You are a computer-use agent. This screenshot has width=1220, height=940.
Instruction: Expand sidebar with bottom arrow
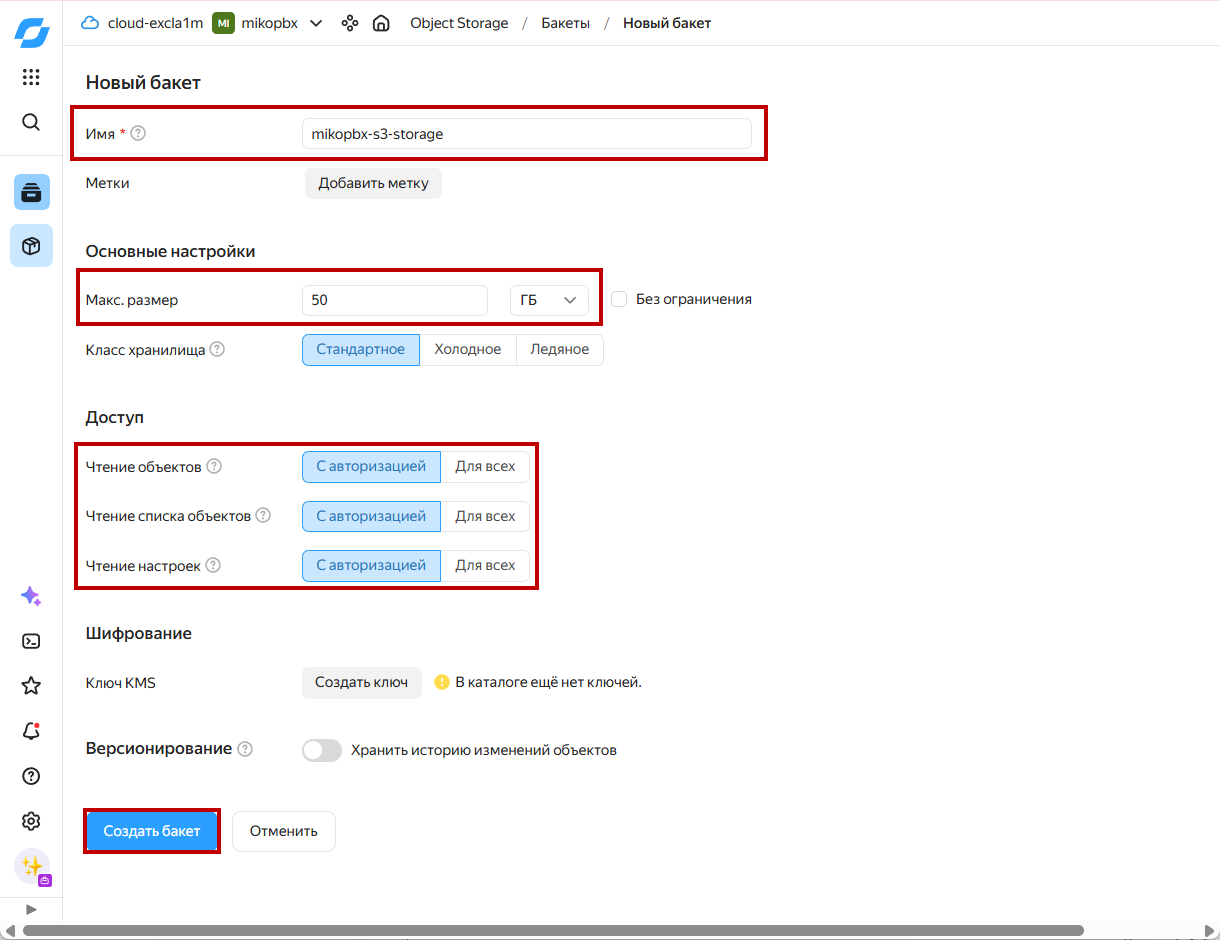pyautogui.click(x=31, y=909)
